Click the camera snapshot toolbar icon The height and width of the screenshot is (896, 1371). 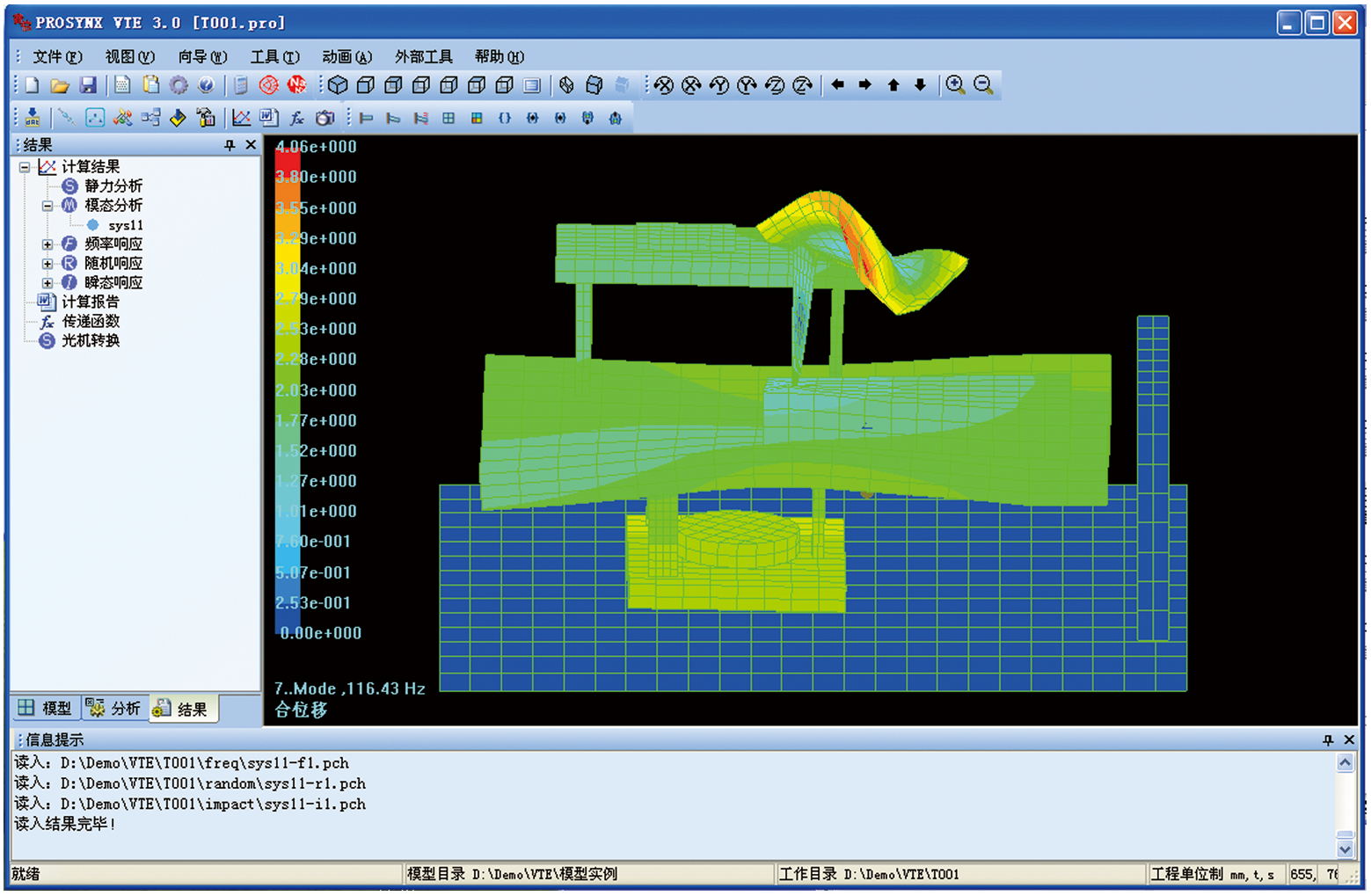[x=325, y=118]
